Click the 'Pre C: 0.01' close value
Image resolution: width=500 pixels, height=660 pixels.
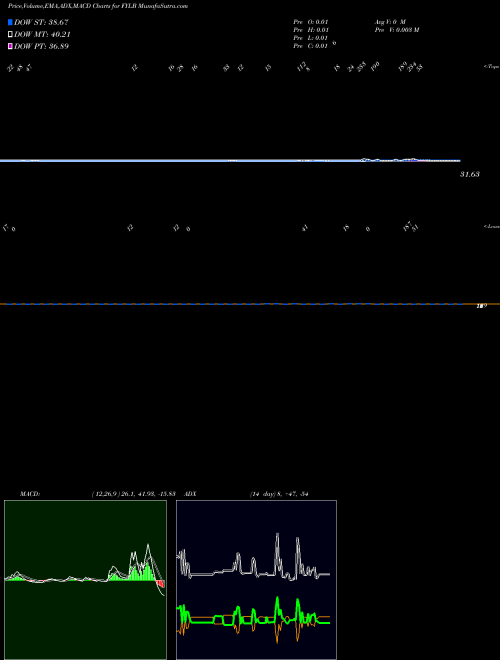coord(311,46)
